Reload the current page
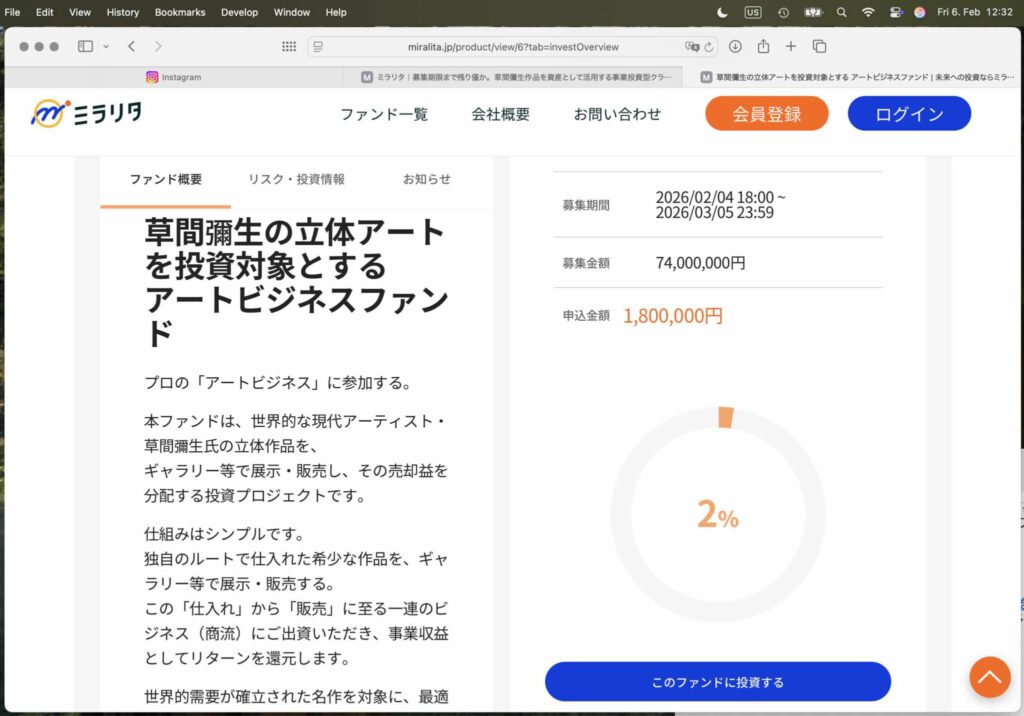The height and width of the screenshot is (716, 1024). click(709, 46)
